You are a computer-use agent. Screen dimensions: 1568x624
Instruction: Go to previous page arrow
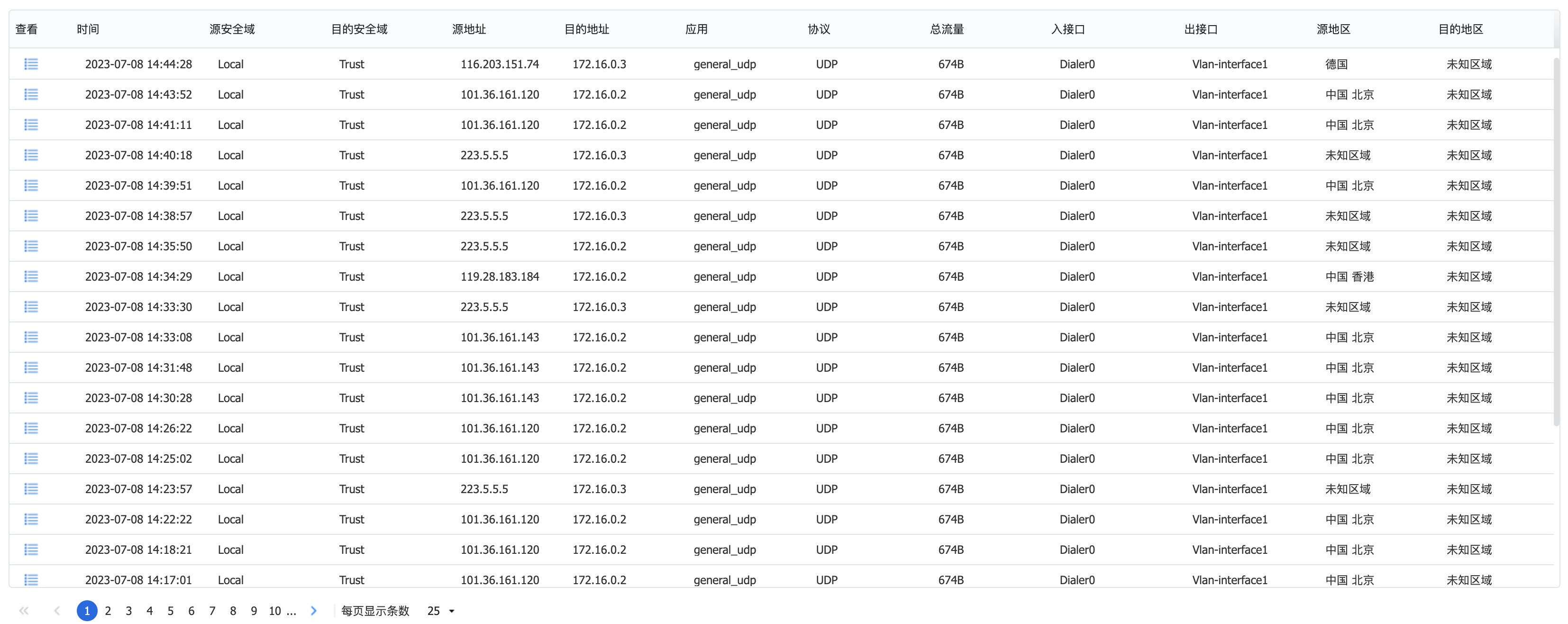pyautogui.click(x=56, y=611)
